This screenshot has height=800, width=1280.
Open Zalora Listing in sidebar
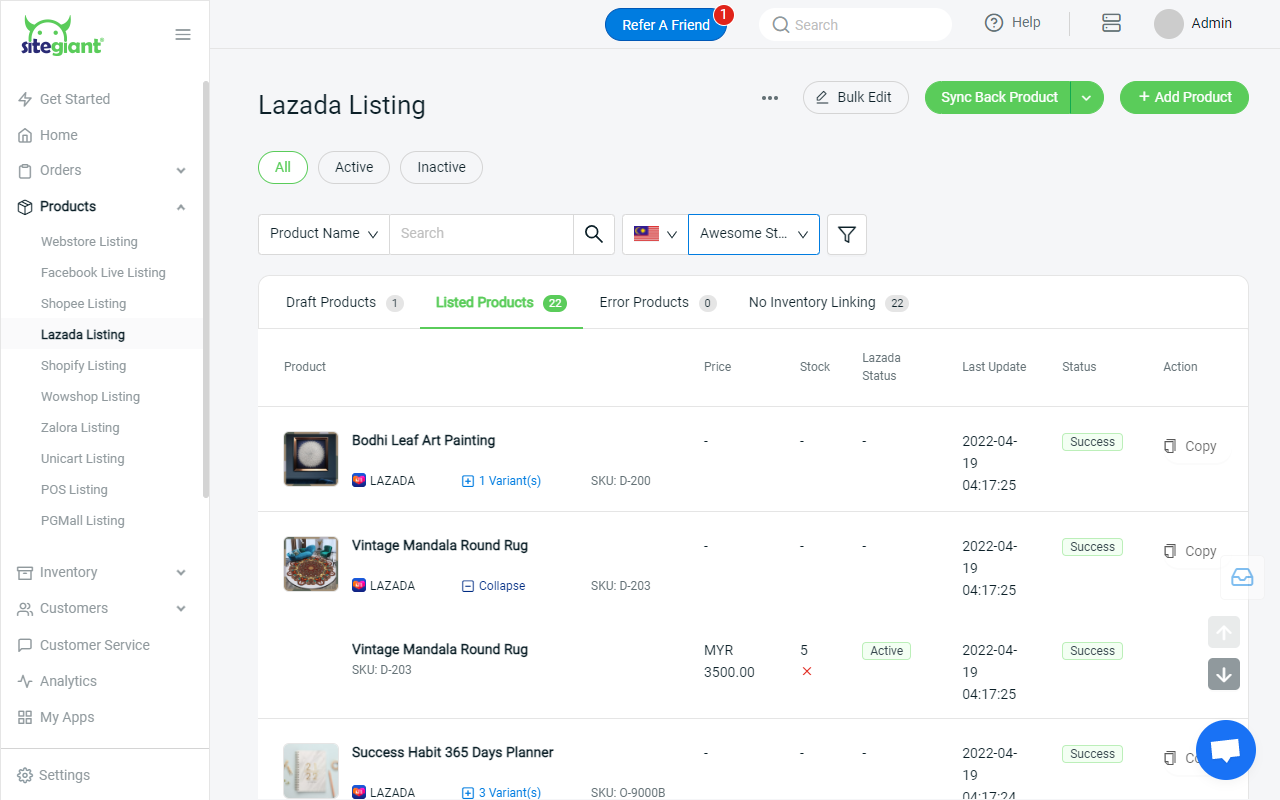tap(80, 428)
